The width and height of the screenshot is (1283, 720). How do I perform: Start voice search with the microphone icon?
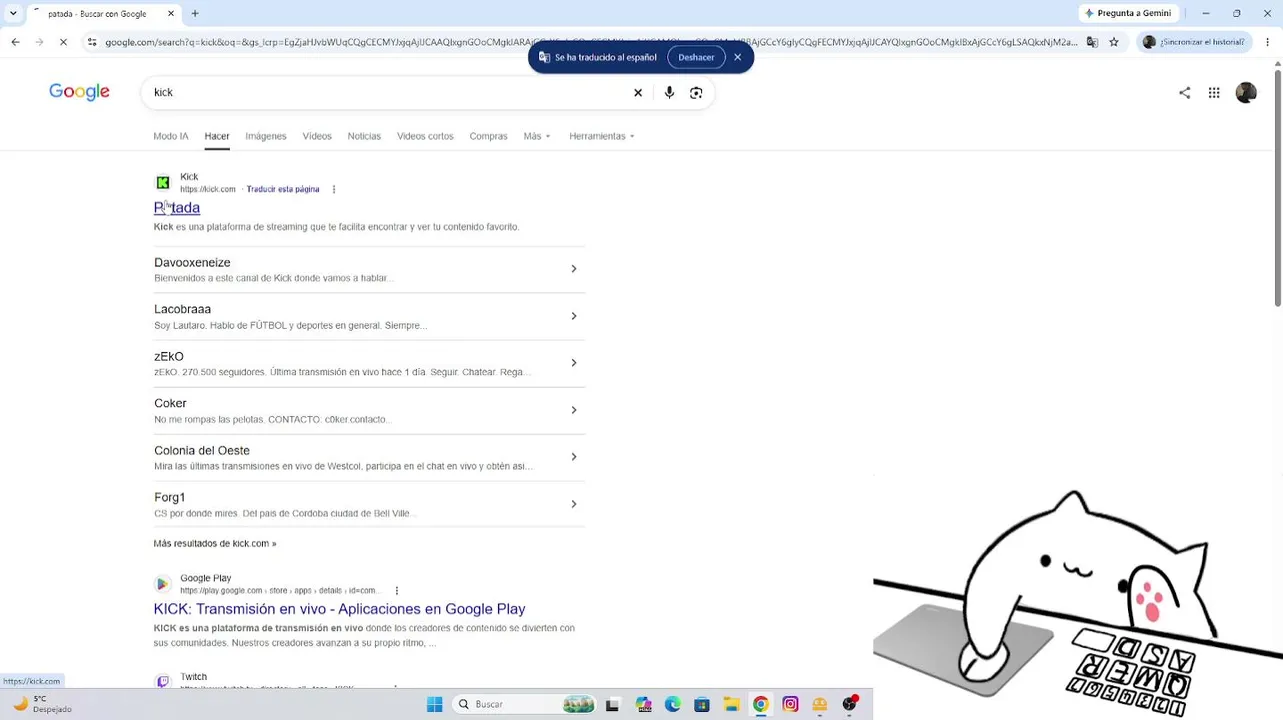pos(669,93)
